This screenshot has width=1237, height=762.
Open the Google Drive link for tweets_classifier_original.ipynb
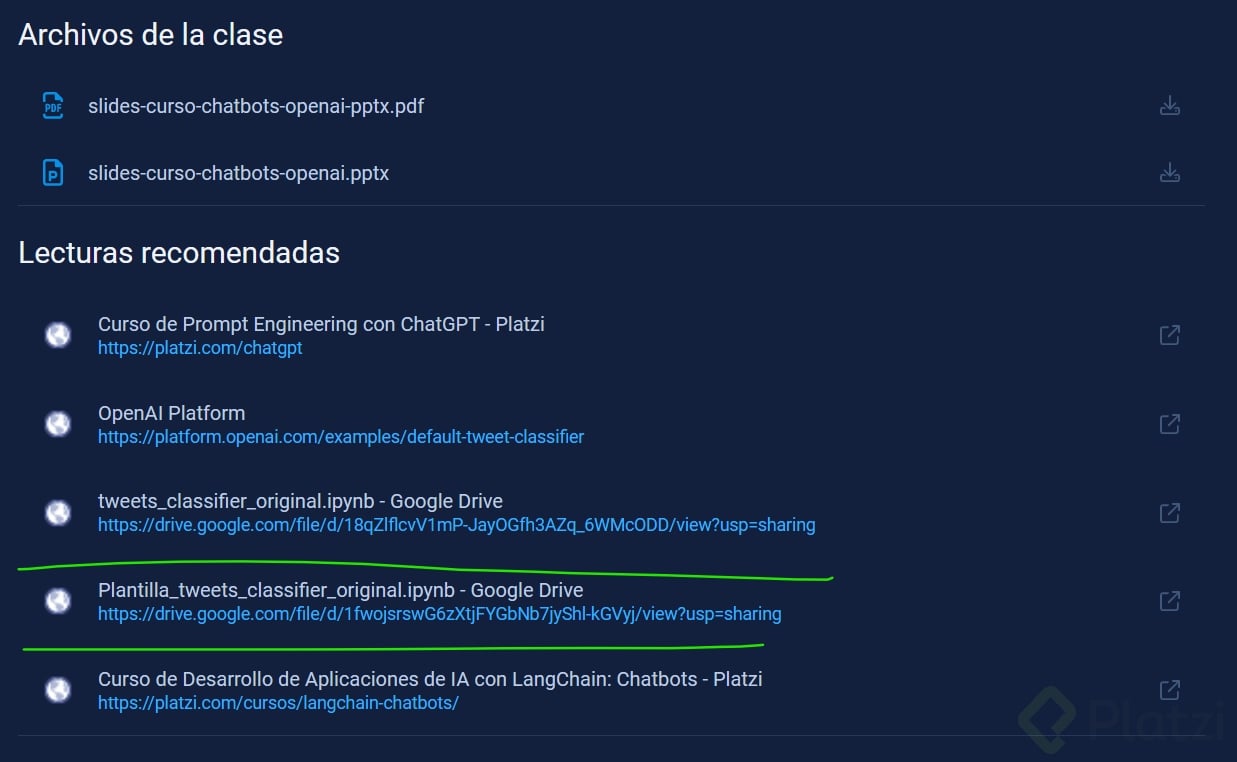click(456, 525)
